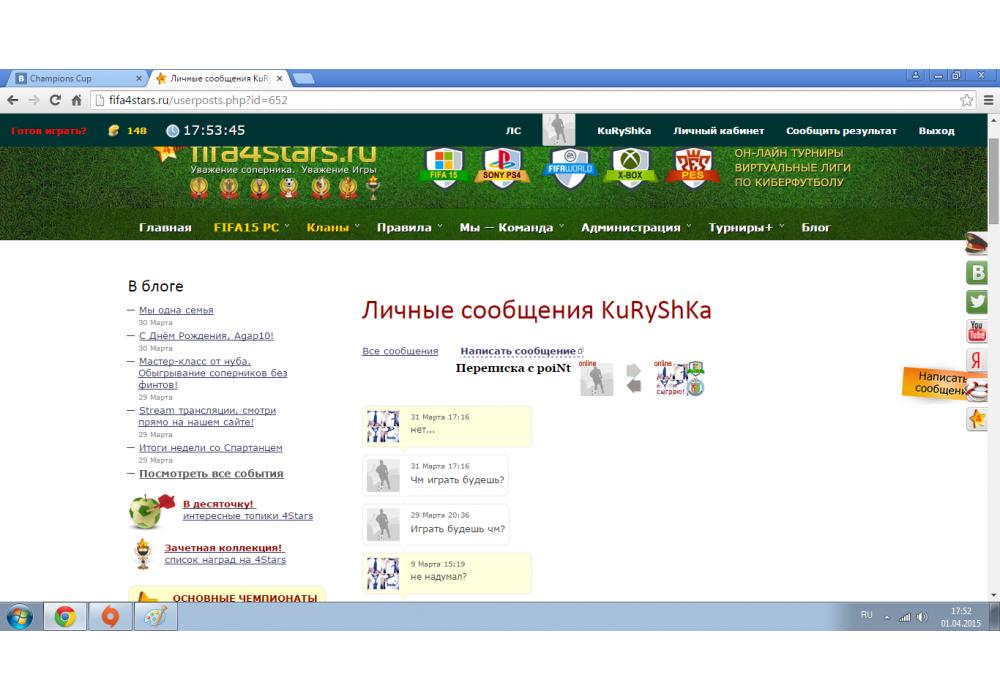Click Chrome icon in taskbar
Image resolution: width=1000 pixels, height=700 pixels.
coord(65,616)
